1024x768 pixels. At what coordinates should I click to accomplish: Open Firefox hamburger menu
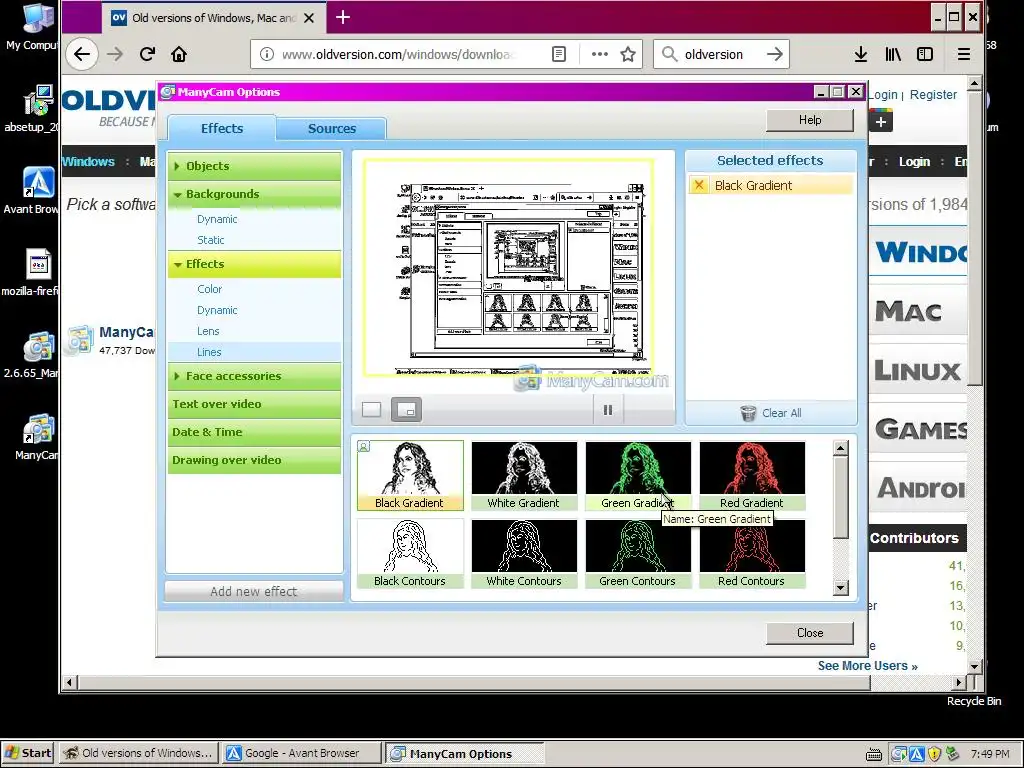pyautogui.click(x=964, y=54)
